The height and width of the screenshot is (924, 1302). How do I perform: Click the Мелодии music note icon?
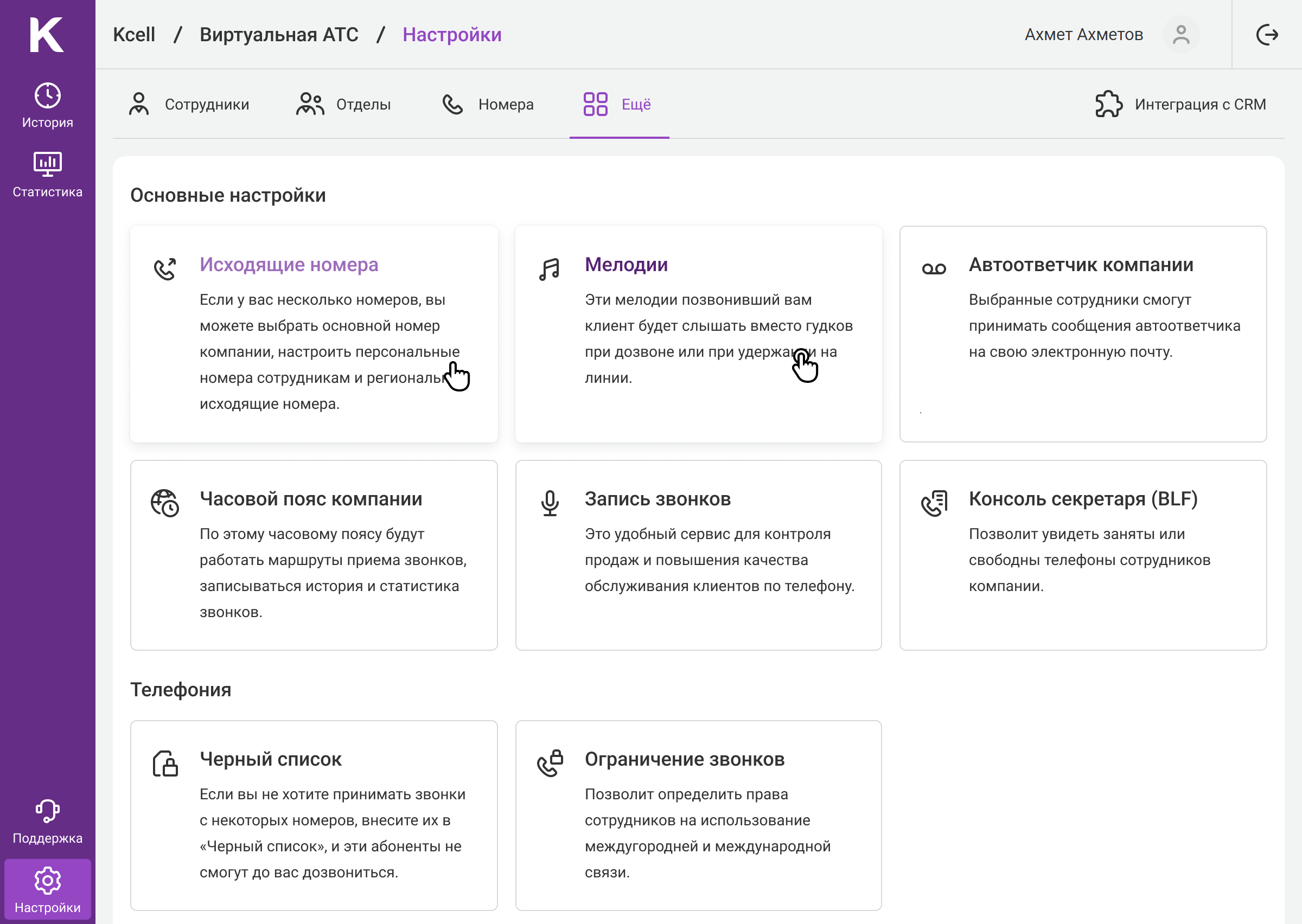(x=550, y=269)
